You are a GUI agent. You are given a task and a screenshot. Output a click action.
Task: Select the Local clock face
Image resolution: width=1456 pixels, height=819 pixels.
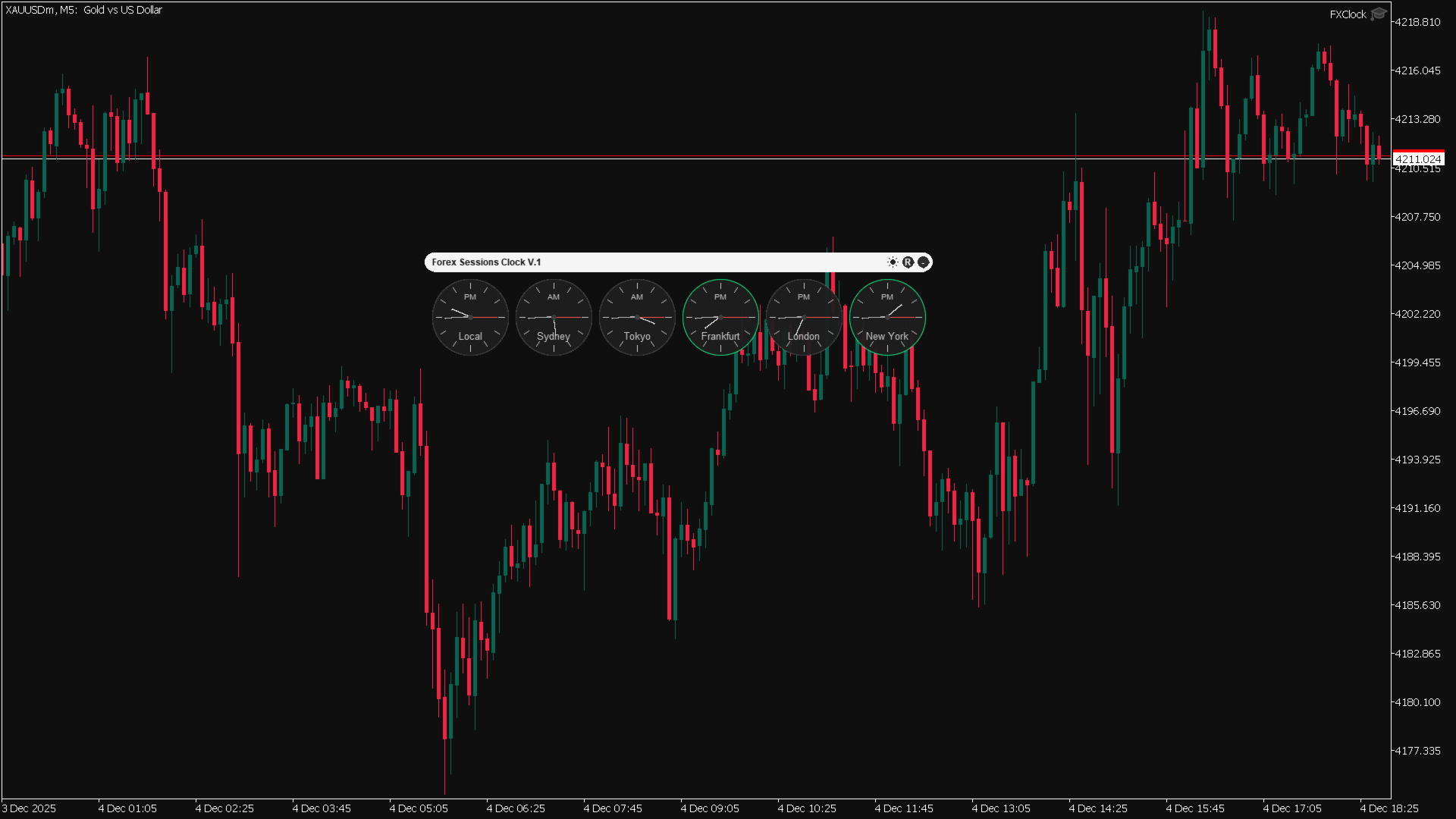[x=470, y=317]
